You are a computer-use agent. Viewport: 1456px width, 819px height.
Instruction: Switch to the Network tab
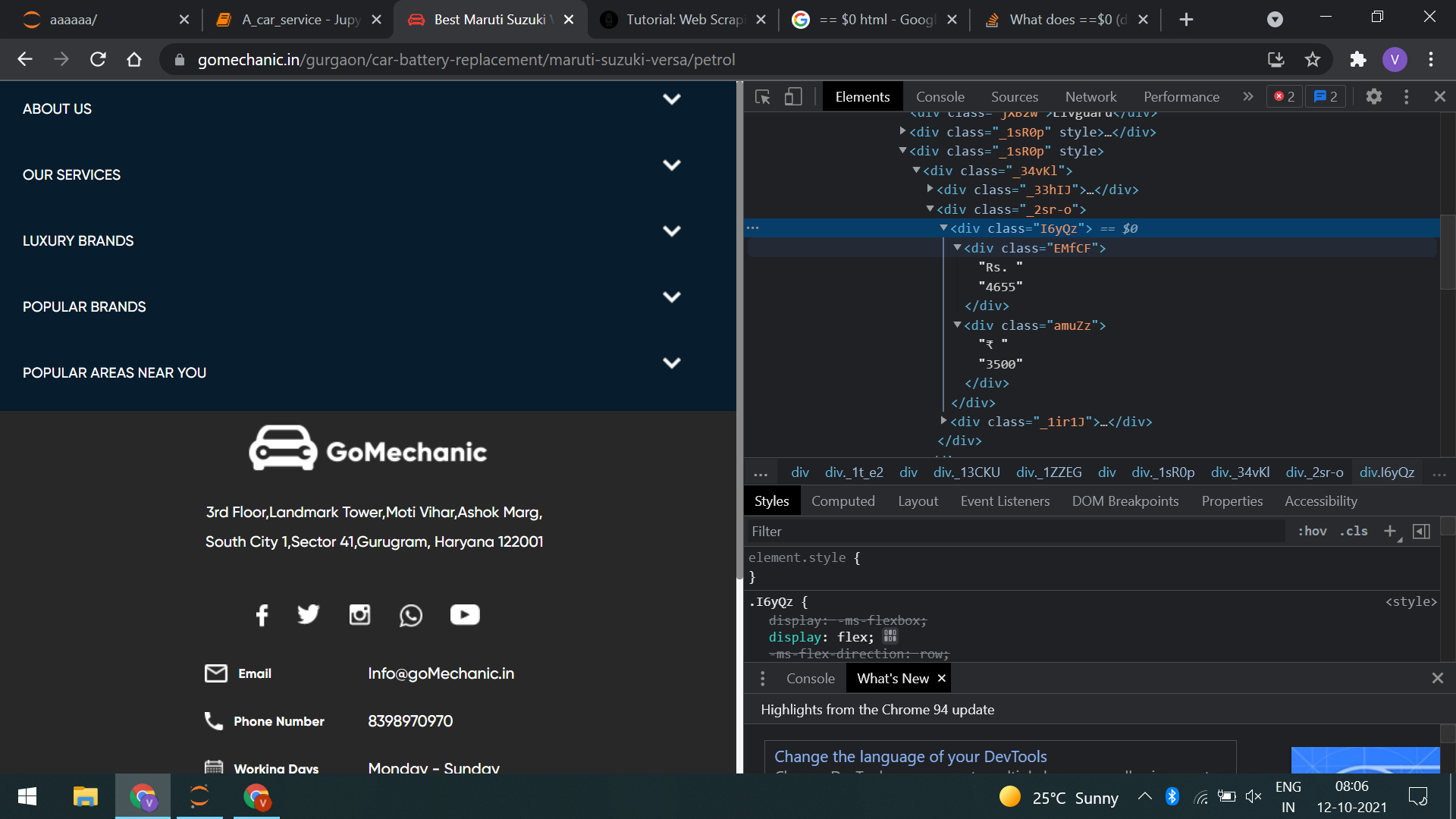tap(1090, 96)
